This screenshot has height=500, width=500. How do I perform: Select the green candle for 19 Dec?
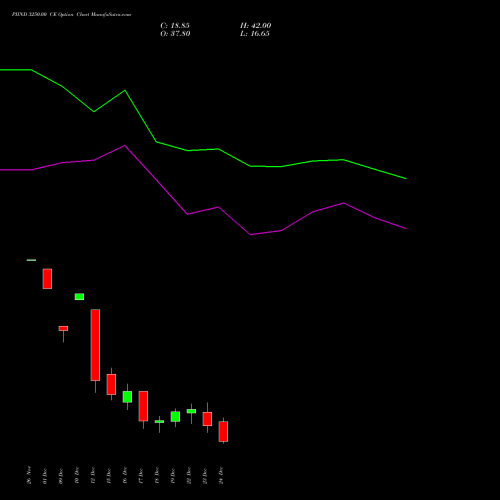coord(175,416)
